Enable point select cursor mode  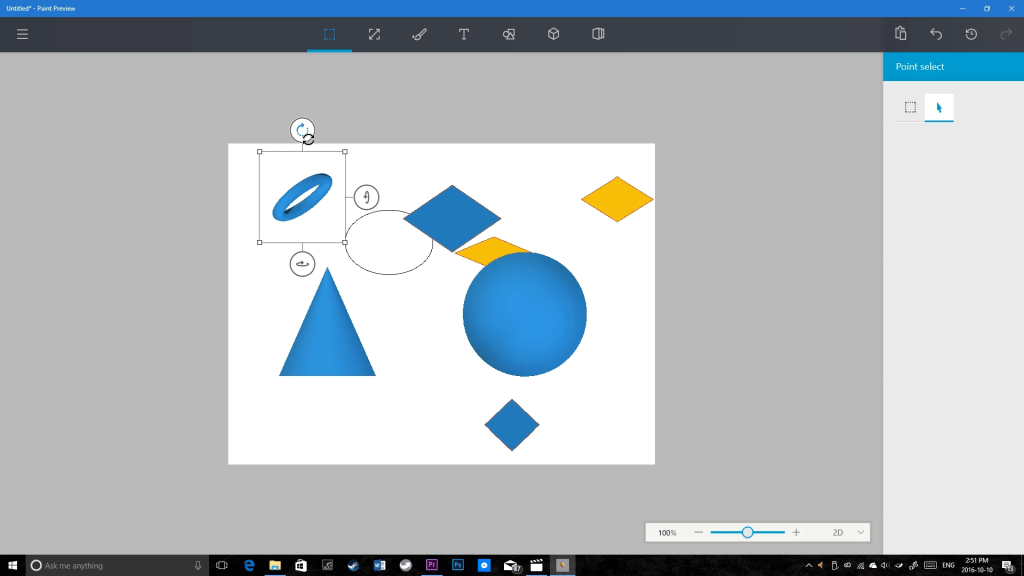[939, 107]
